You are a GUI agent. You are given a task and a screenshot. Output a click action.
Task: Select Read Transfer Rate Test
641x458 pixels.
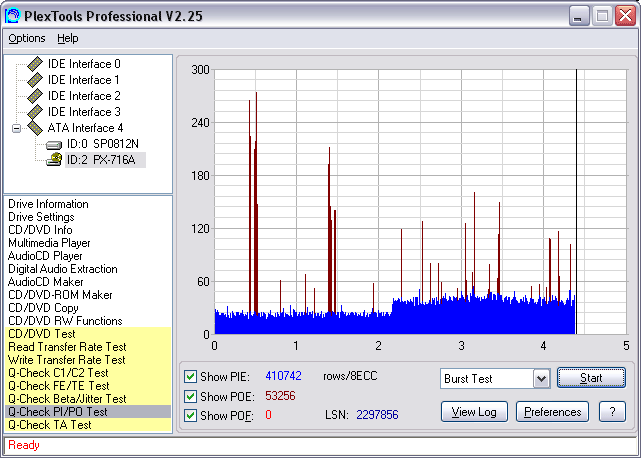[x=88, y=347]
